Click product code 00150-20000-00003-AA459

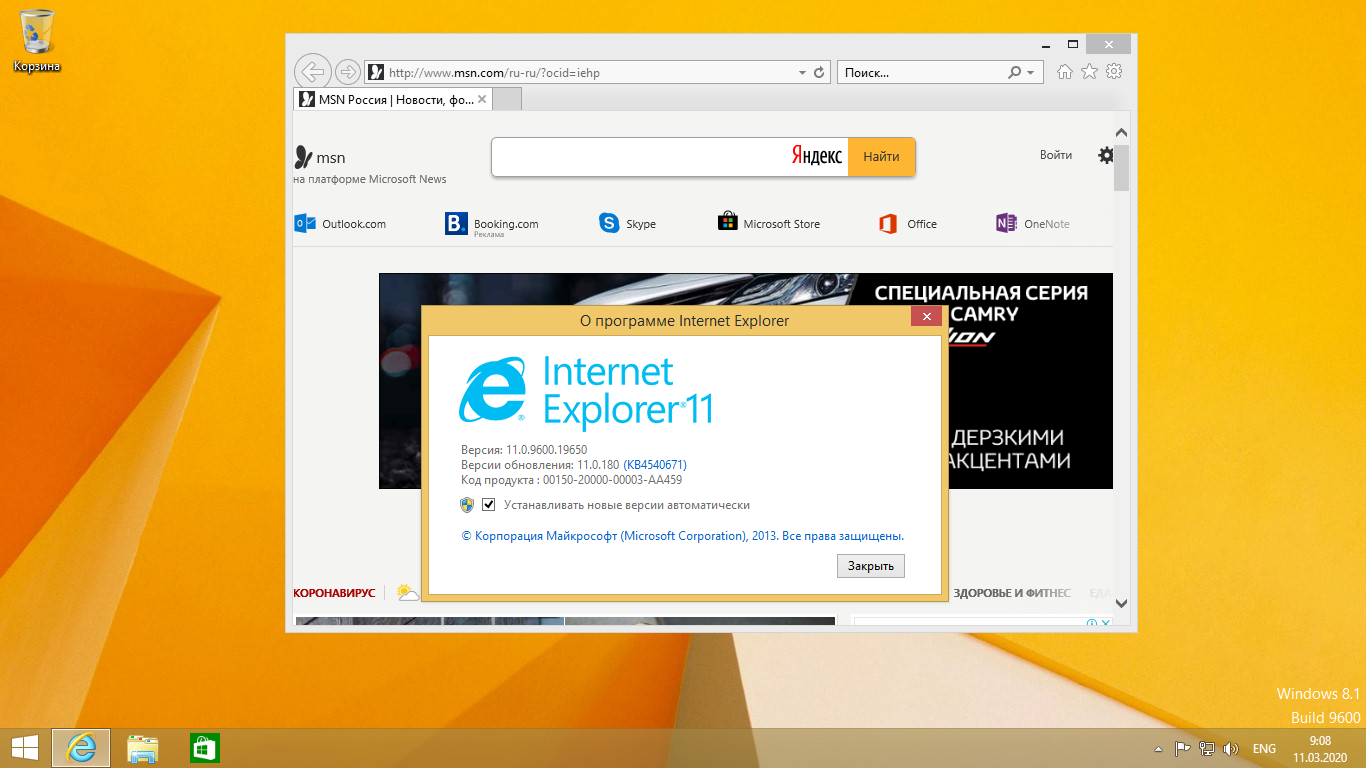[612, 480]
